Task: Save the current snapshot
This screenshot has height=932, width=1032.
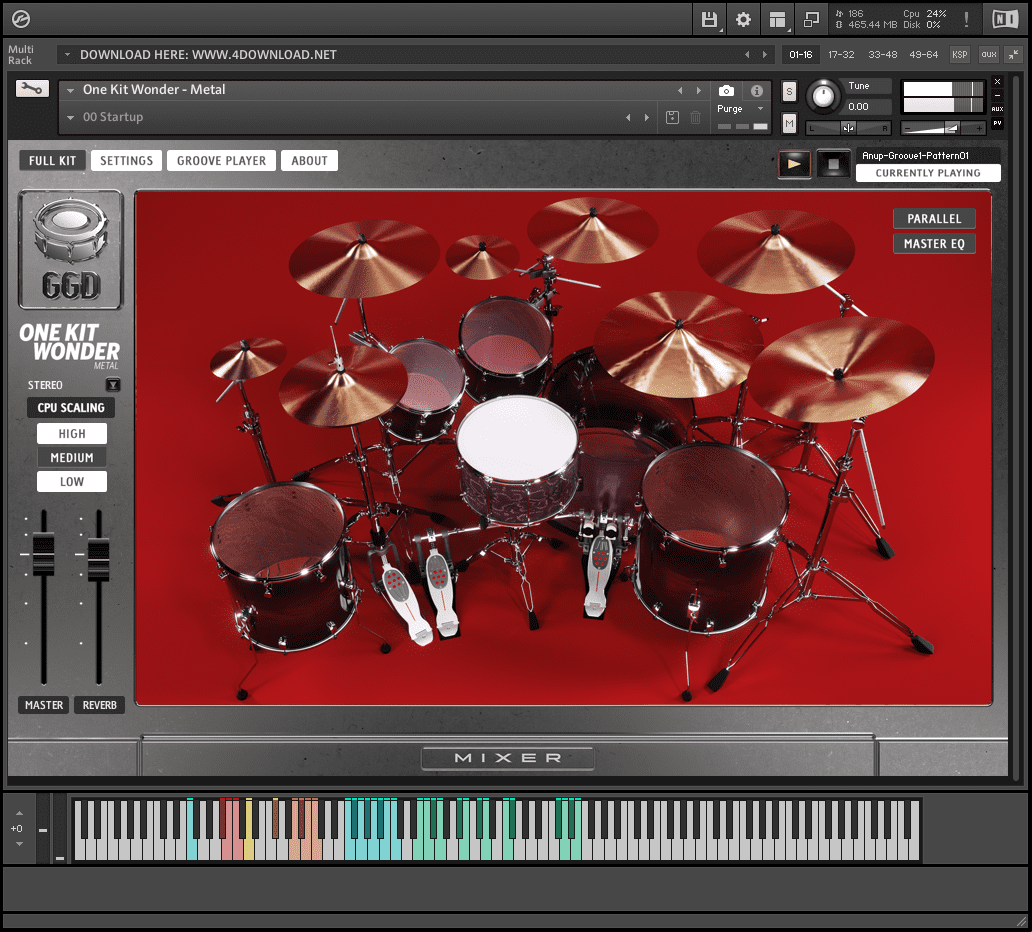Action: coord(672,118)
